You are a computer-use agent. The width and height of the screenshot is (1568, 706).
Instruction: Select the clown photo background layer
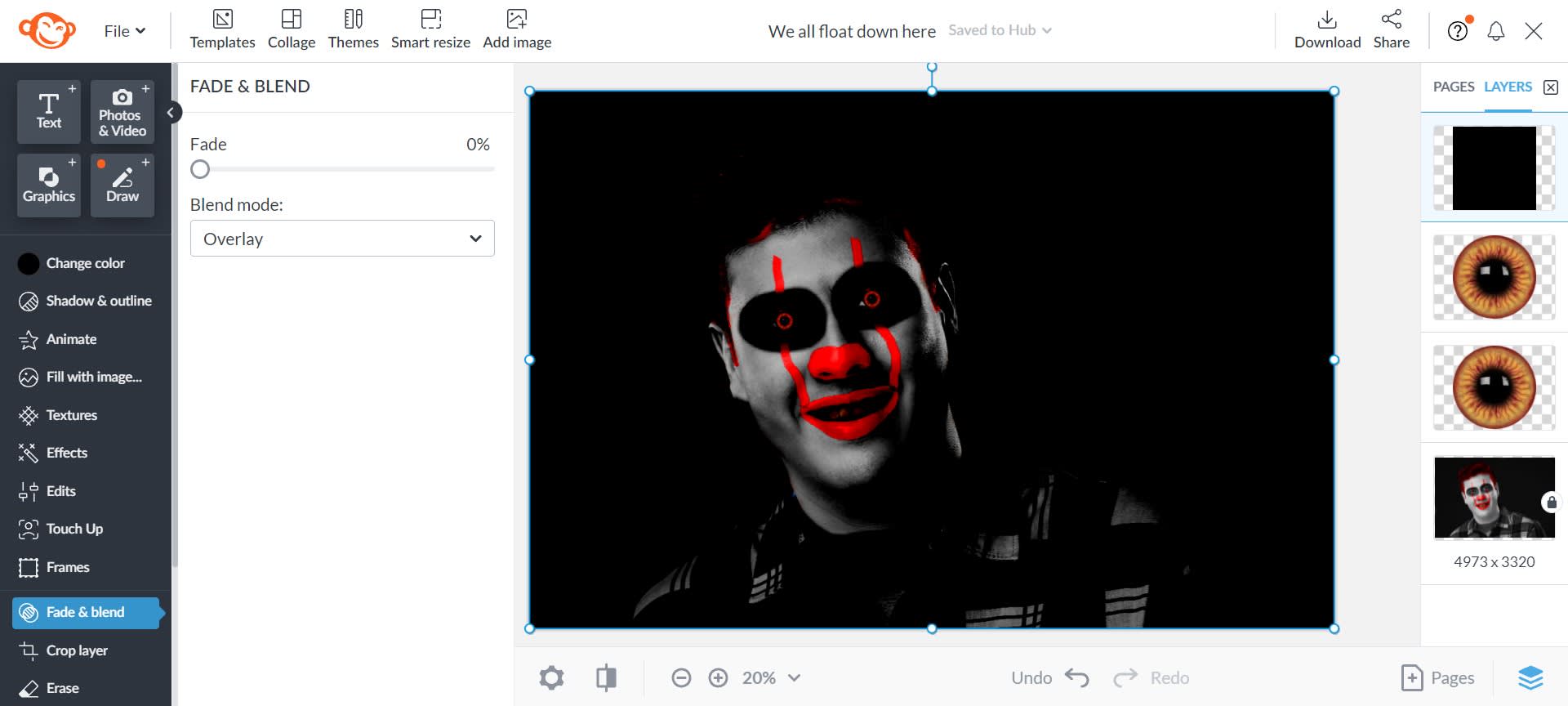click(1494, 498)
